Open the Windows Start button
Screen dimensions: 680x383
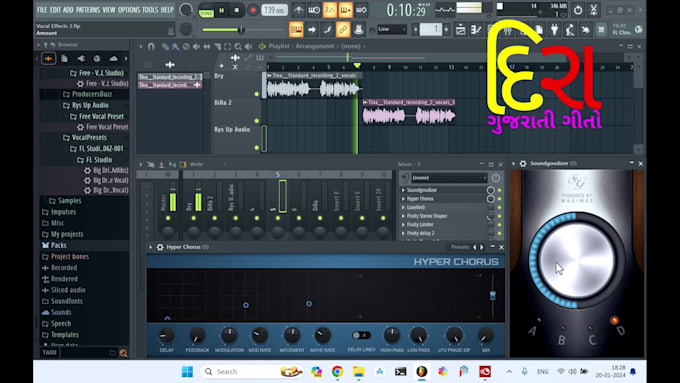[x=187, y=372]
